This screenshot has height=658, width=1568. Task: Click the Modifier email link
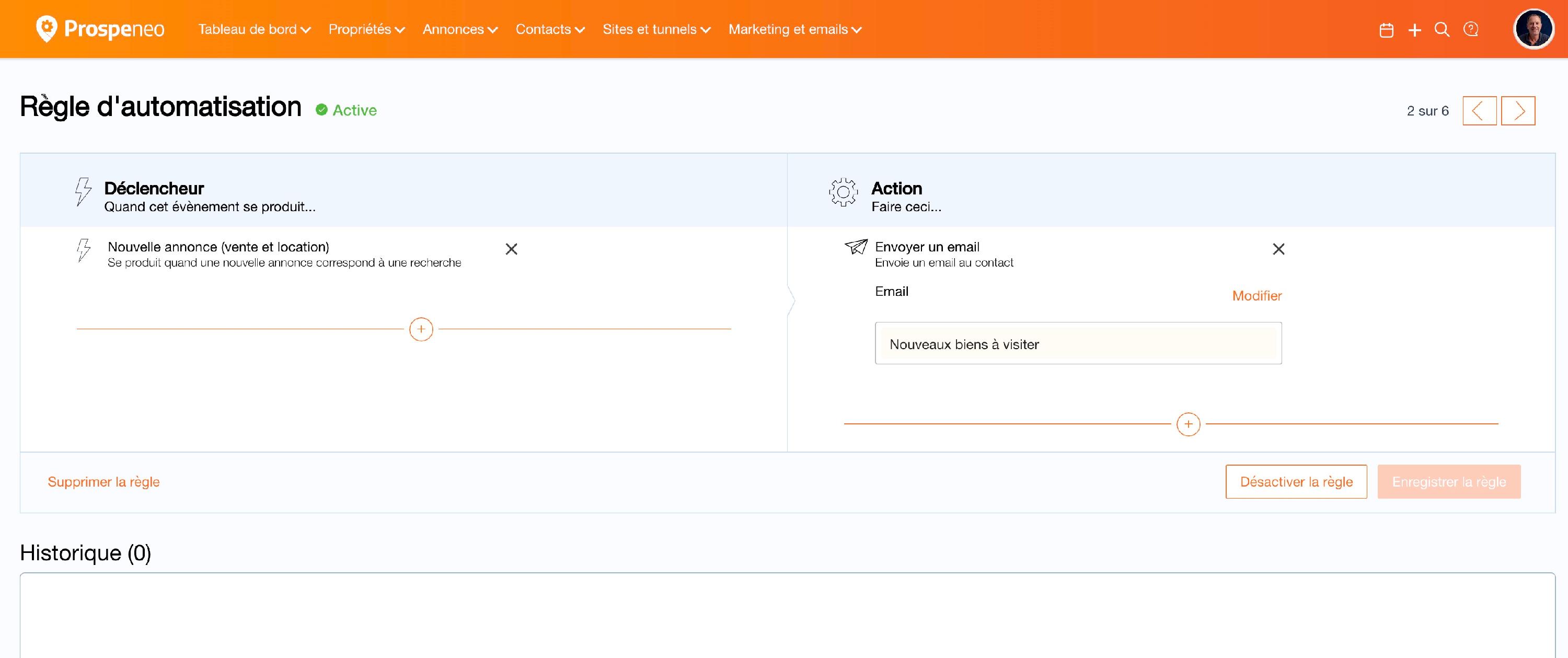point(1257,296)
